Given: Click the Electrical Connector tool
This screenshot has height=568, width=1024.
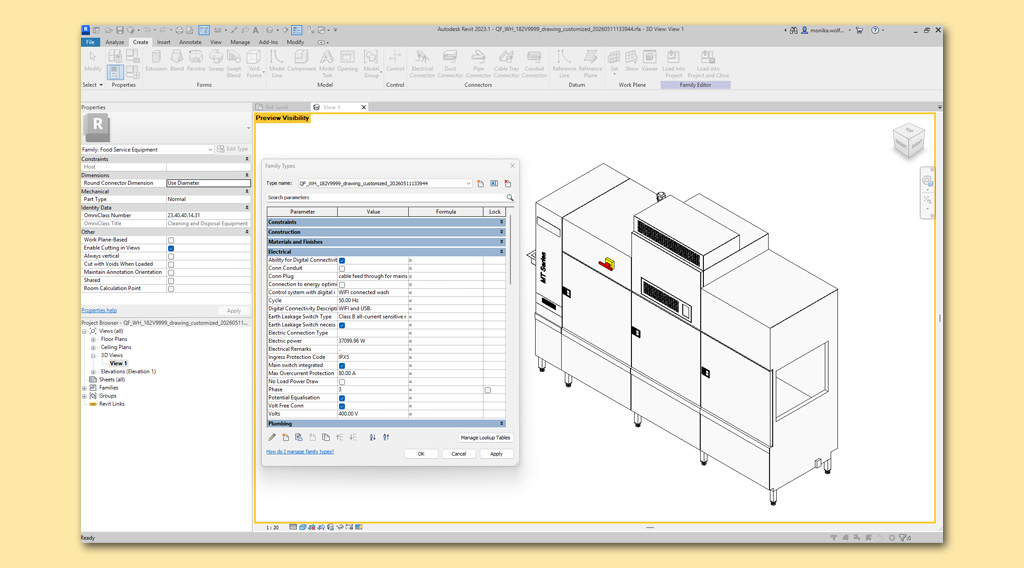Looking at the screenshot, I should tap(422, 64).
